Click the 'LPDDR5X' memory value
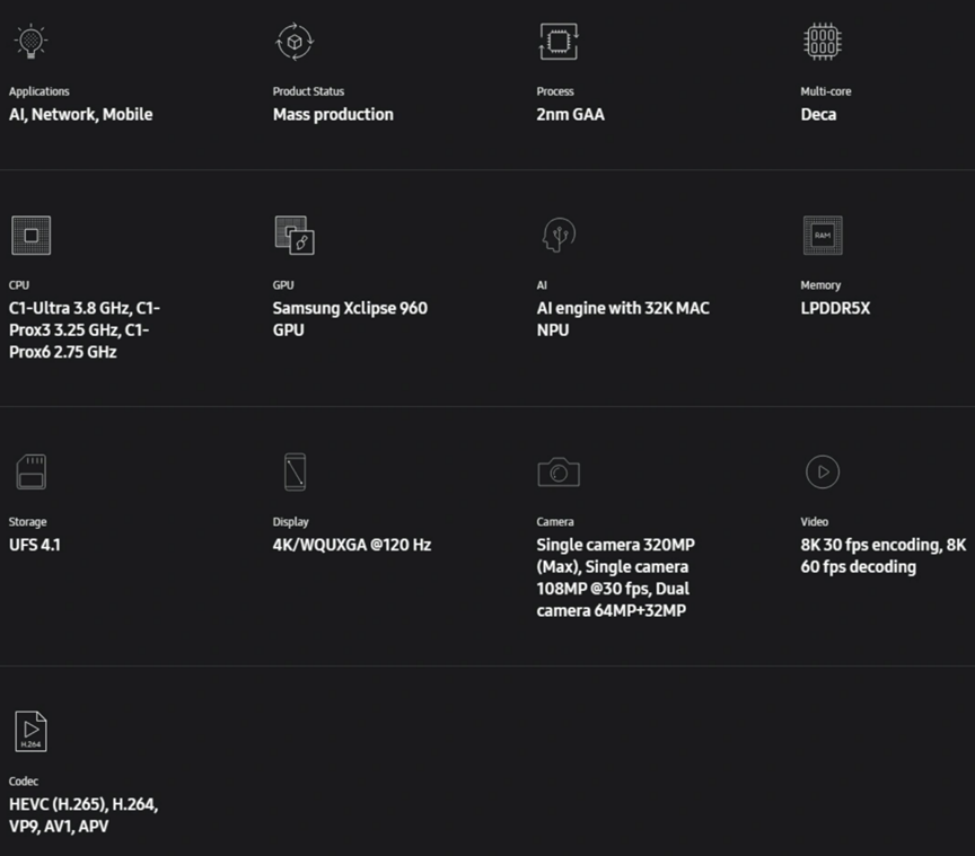Screen dimensions: 975x857 [x=835, y=309]
